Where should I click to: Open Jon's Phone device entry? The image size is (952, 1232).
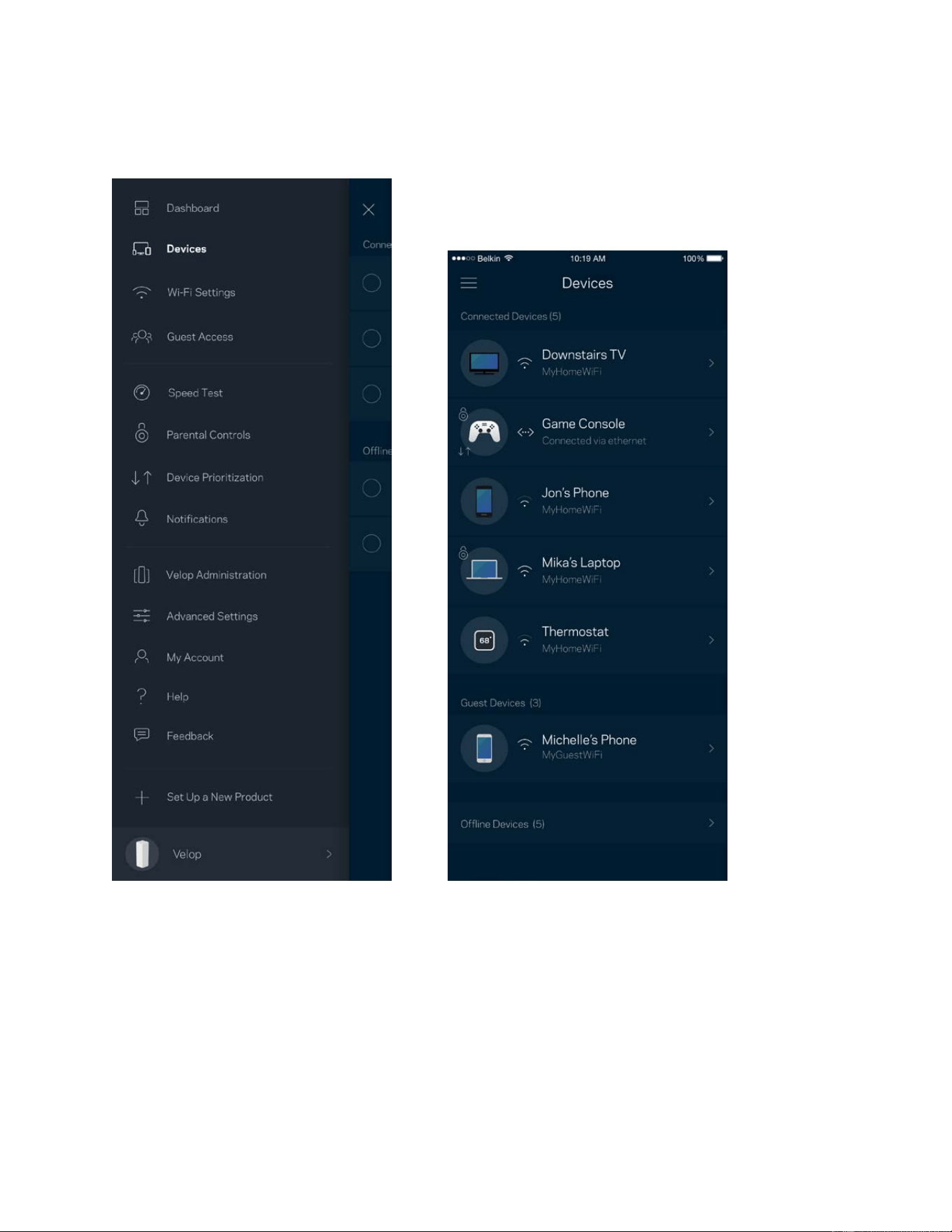pos(588,502)
